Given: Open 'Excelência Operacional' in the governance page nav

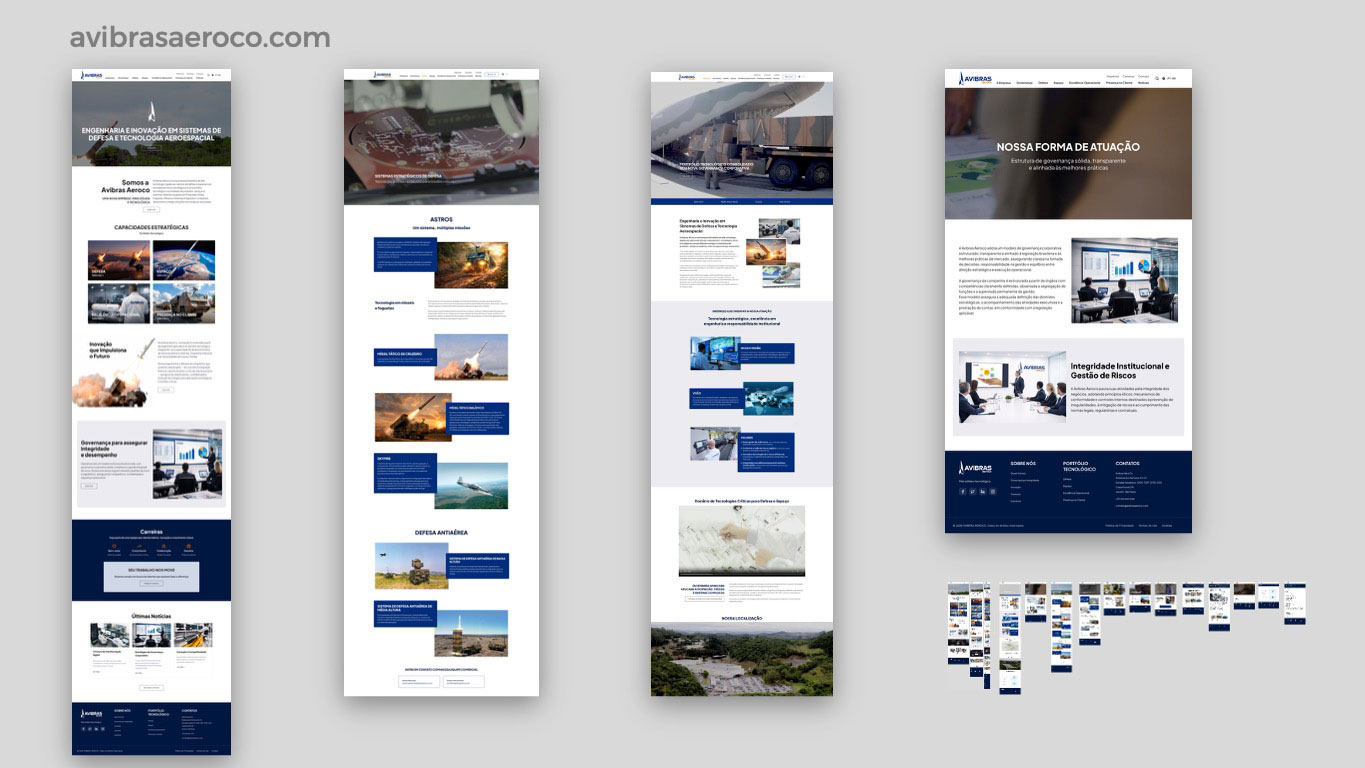Looking at the screenshot, I should tap(1084, 83).
